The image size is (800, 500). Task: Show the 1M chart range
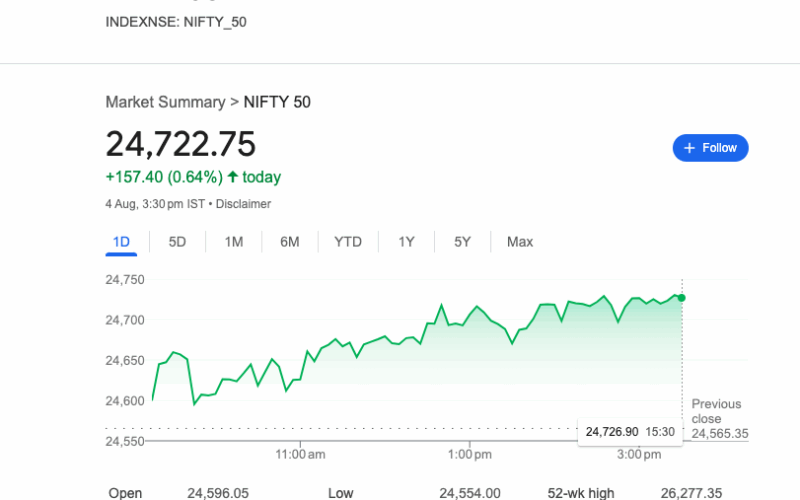click(234, 242)
